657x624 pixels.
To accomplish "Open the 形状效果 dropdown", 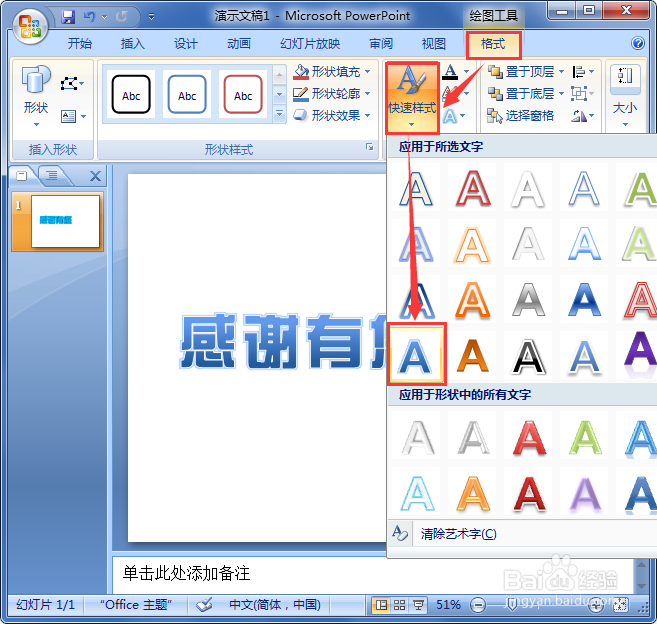I will click(x=332, y=115).
